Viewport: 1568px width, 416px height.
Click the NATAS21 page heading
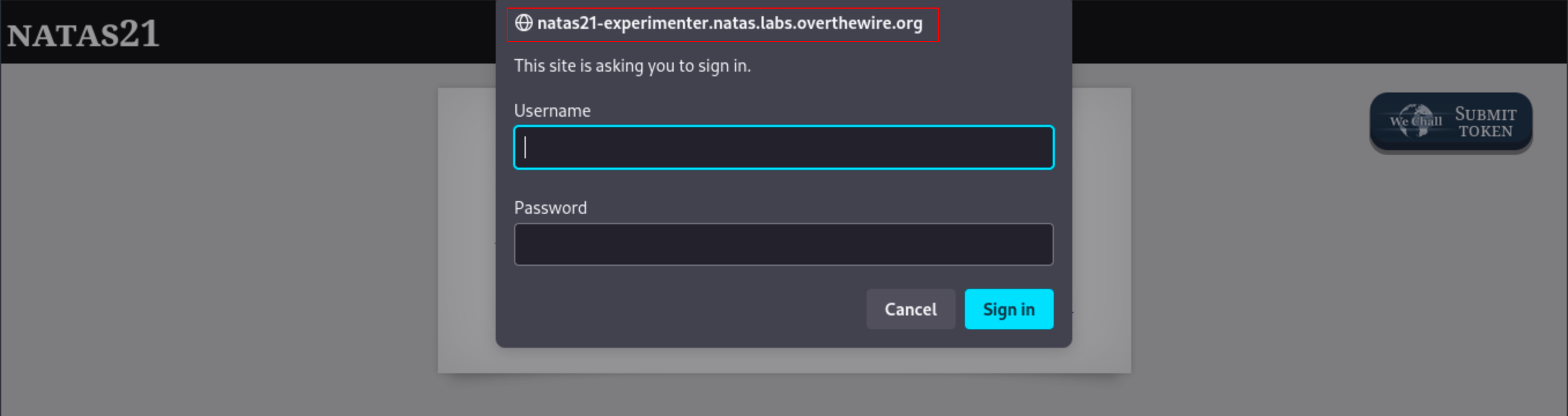83,34
